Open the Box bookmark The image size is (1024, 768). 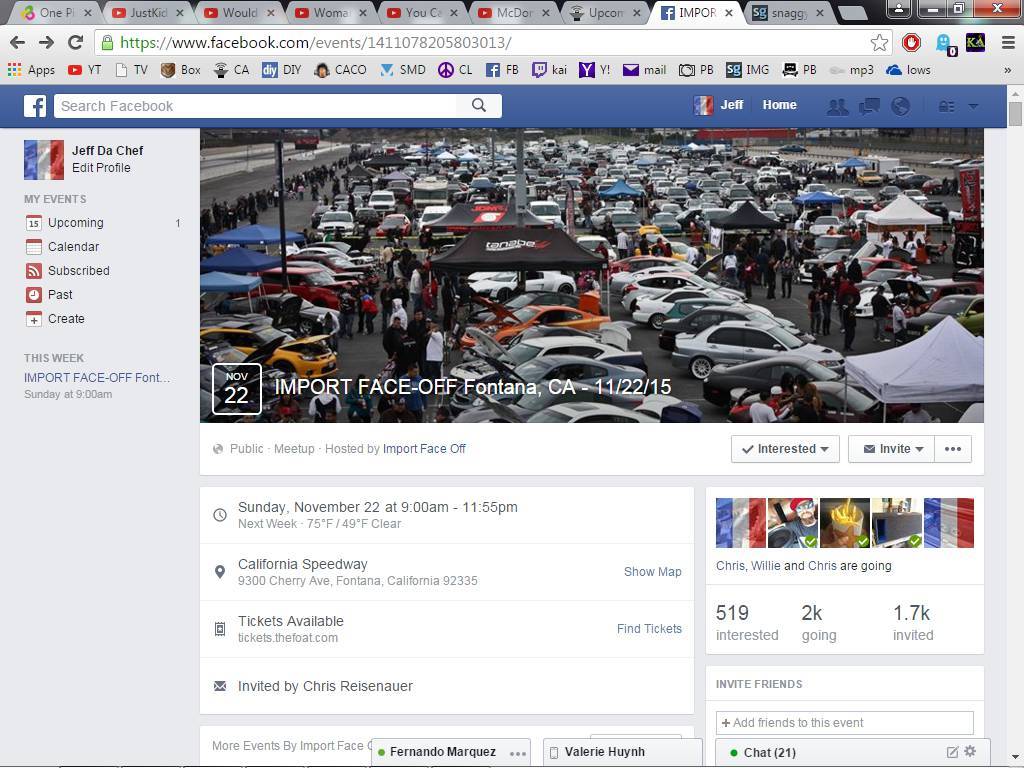click(181, 70)
